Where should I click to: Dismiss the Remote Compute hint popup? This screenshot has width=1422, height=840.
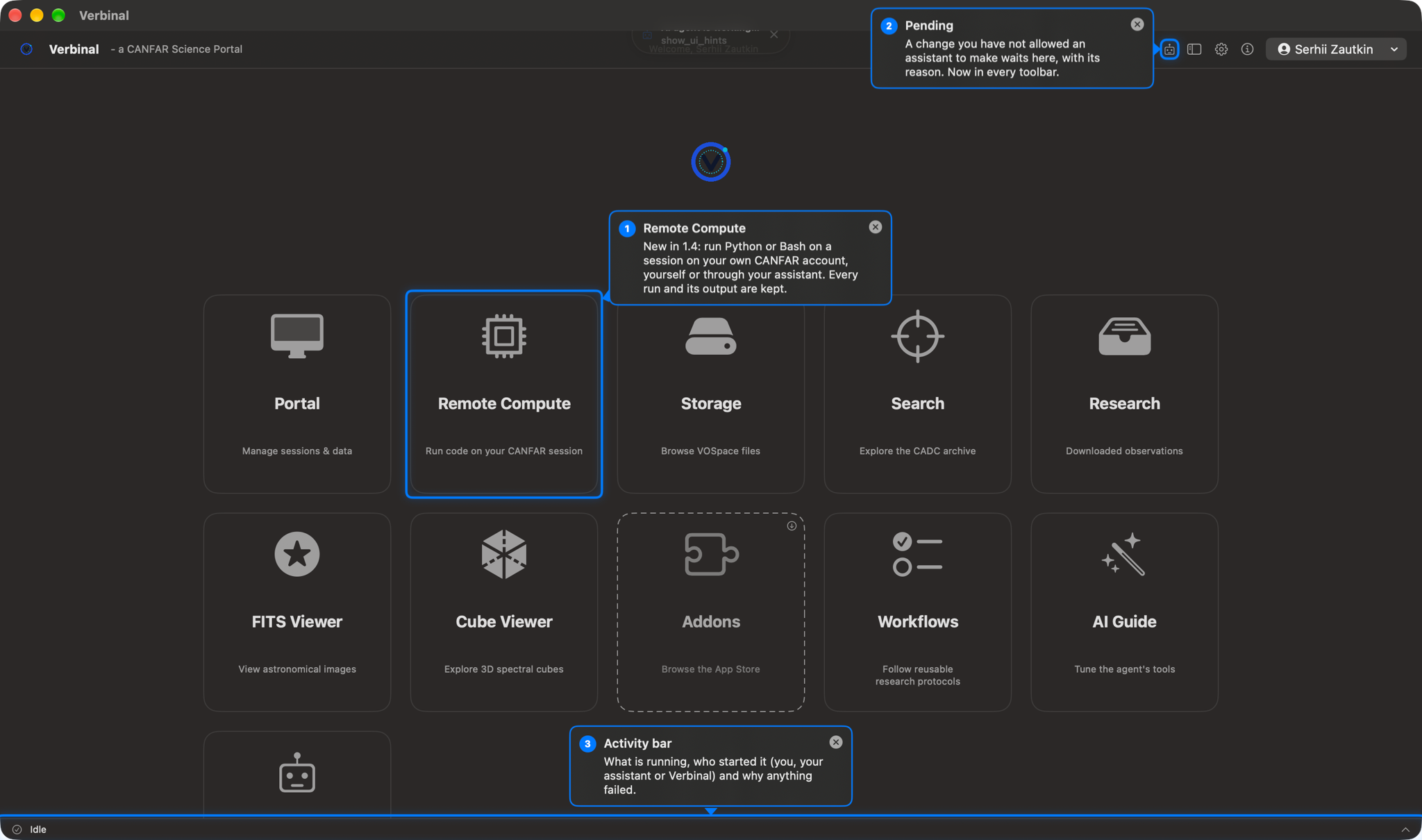coord(876,227)
